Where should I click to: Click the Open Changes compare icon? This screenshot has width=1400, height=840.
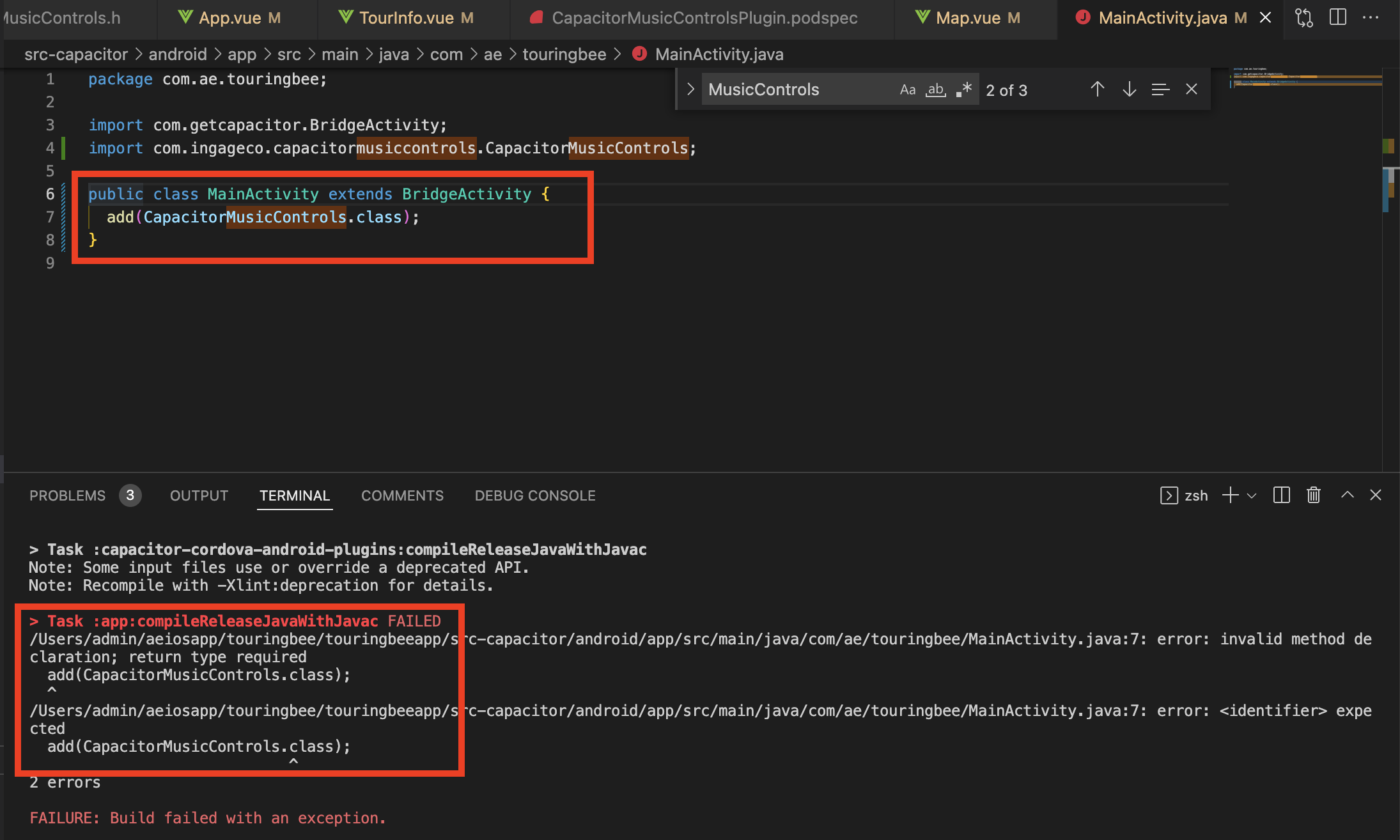point(1303,17)
